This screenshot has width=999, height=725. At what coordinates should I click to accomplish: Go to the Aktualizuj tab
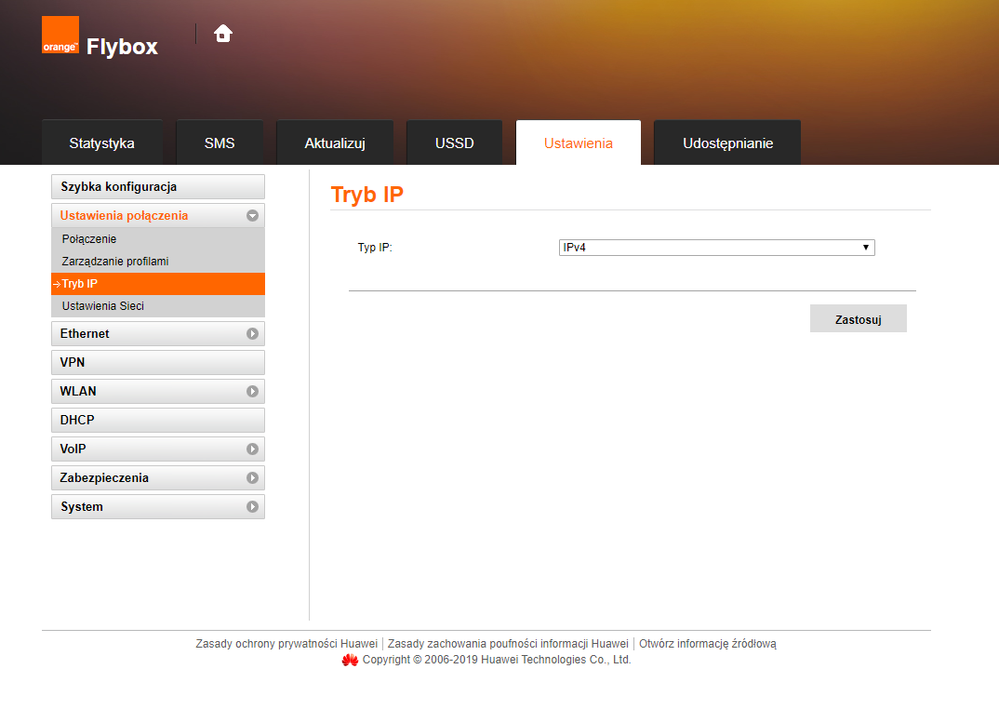tap(335, 143)
